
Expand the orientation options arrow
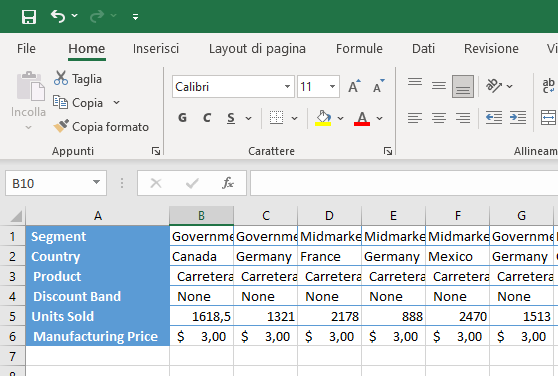510,86
